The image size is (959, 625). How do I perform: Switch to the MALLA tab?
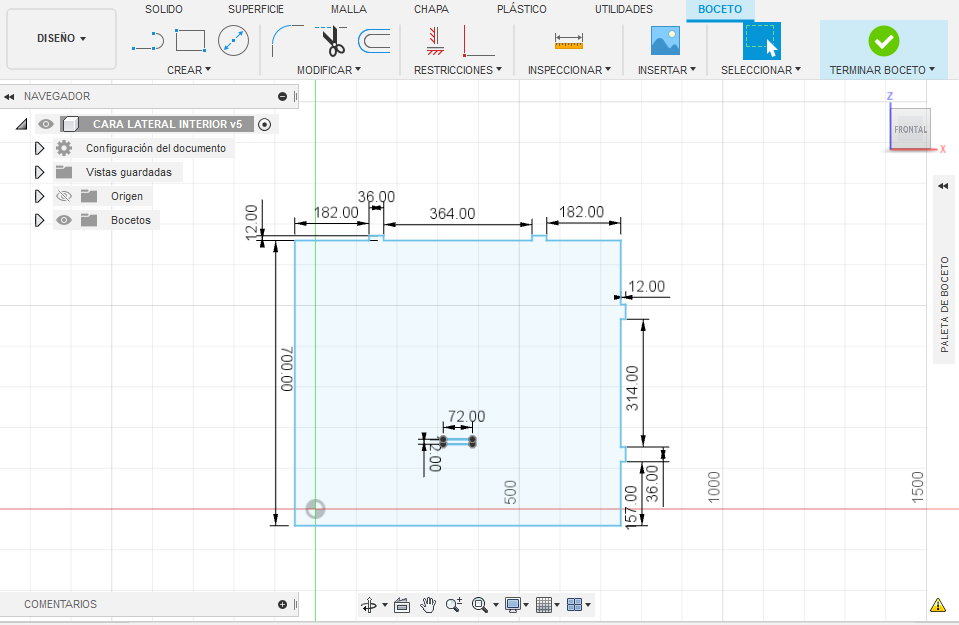tap(349, 9)
